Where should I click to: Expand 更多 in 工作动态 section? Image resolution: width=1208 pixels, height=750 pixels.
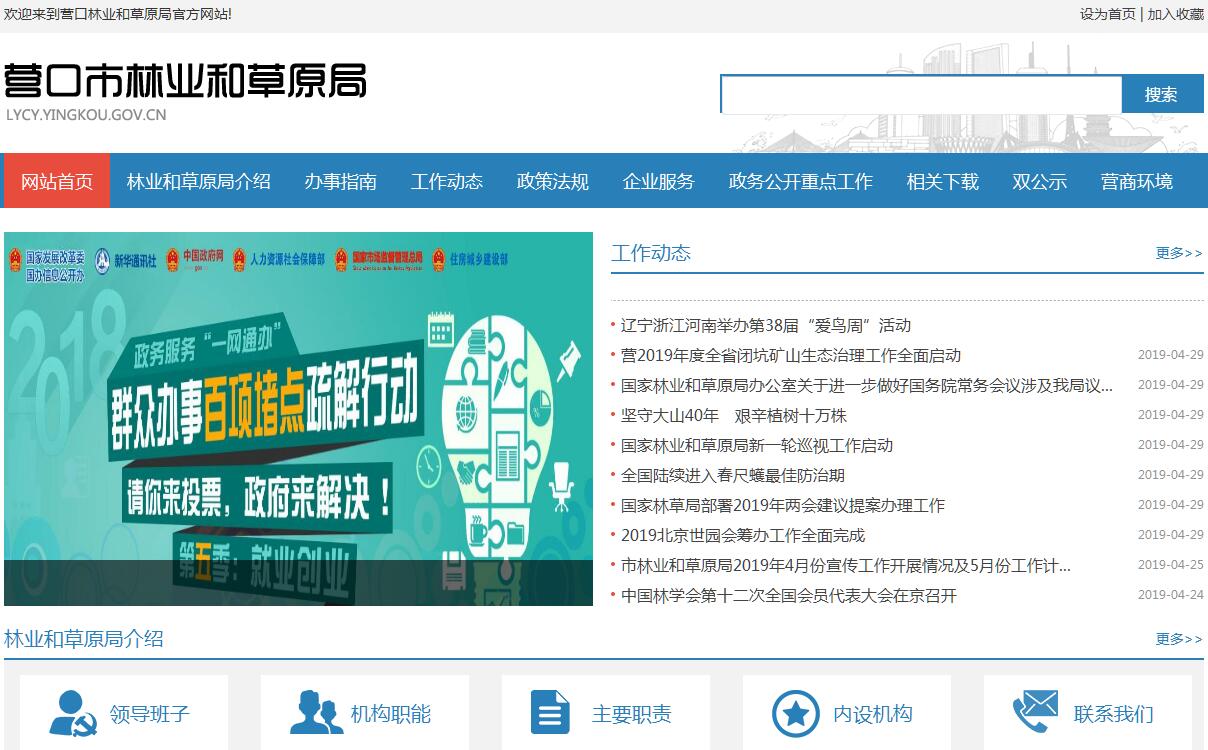pos(1178,253)
